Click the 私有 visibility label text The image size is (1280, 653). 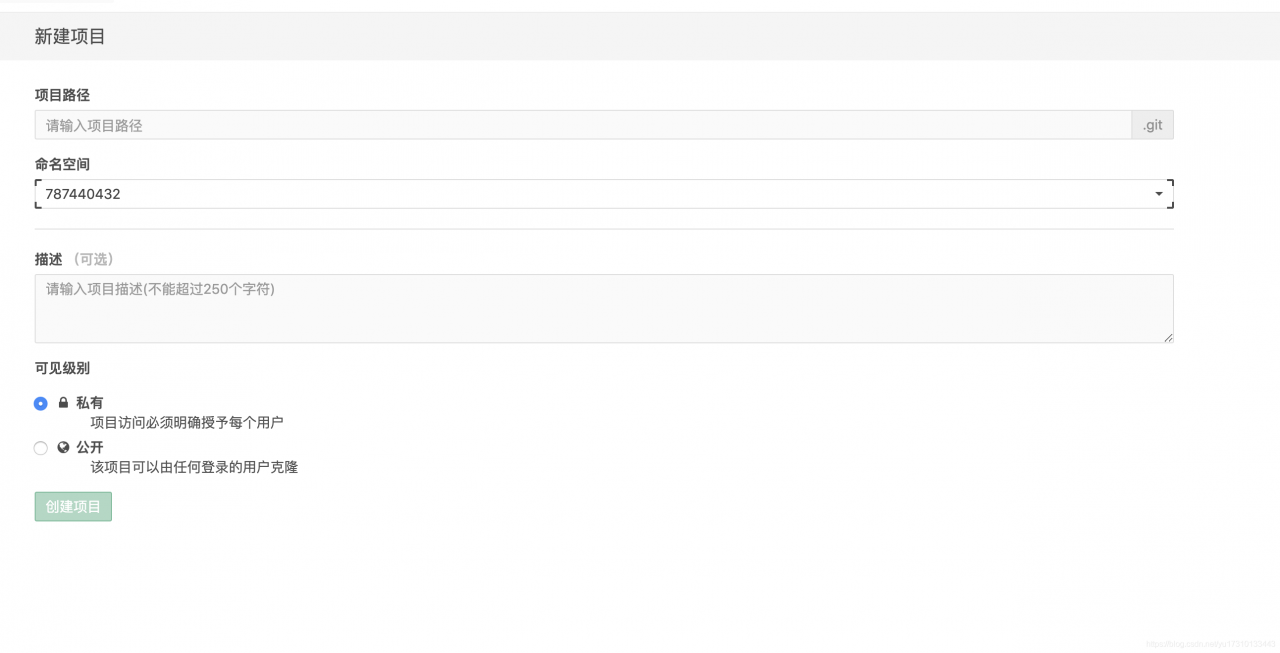pyautogui.click(x=90, y=403)
